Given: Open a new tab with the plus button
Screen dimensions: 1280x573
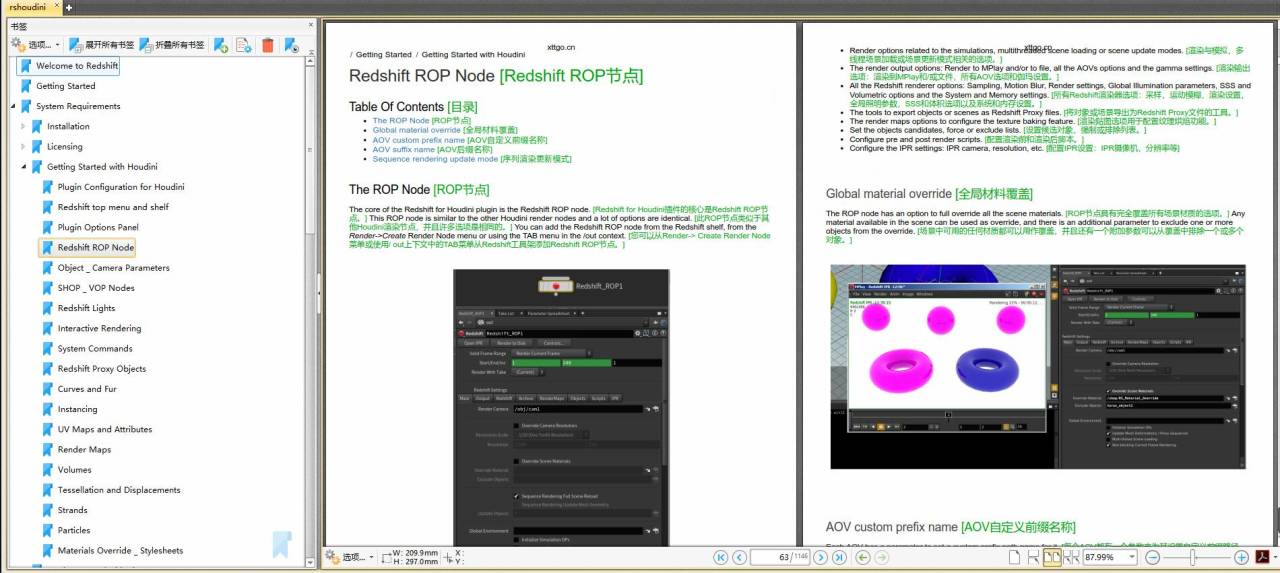Looking at the screenshot, I should pyautogui.click(x=69, y=7).
